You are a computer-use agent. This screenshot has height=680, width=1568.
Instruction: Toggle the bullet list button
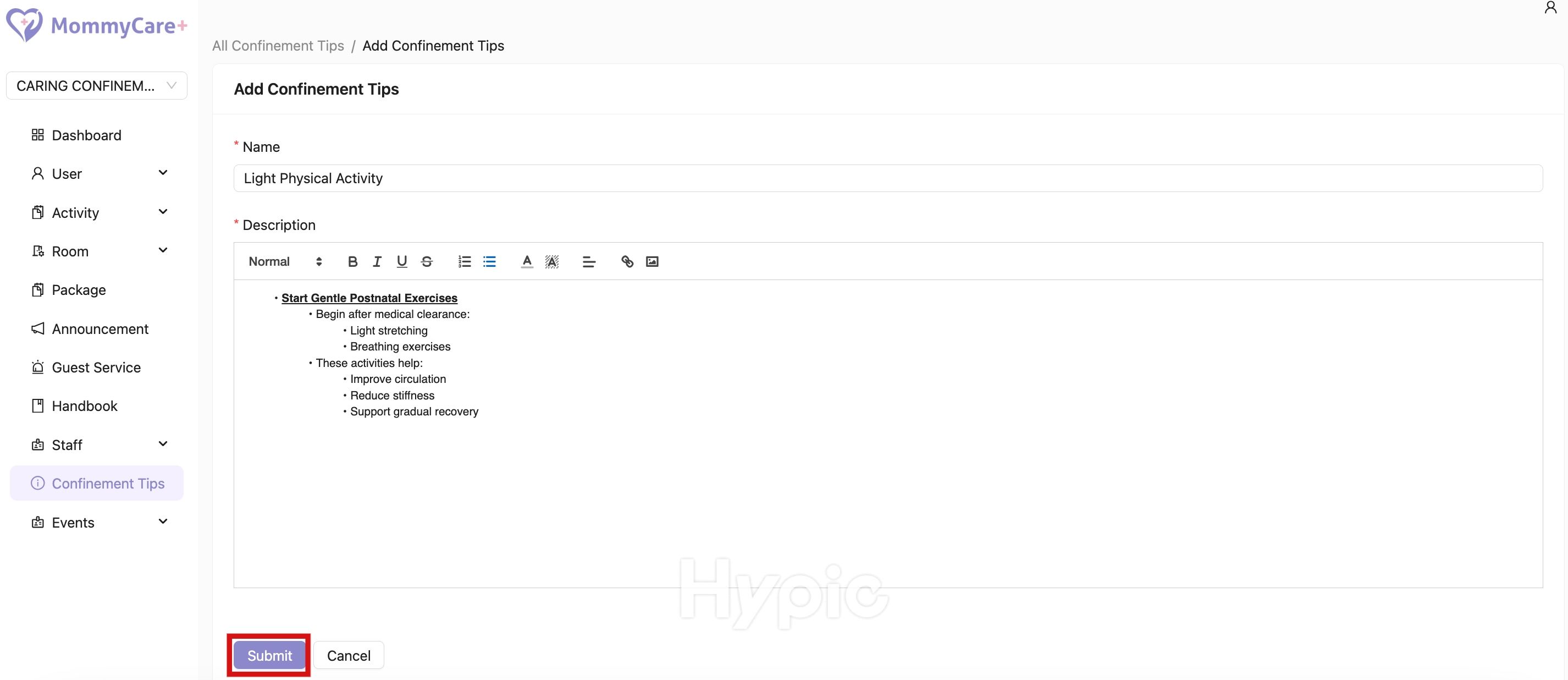pyautogui.click(x=489, y=261)
